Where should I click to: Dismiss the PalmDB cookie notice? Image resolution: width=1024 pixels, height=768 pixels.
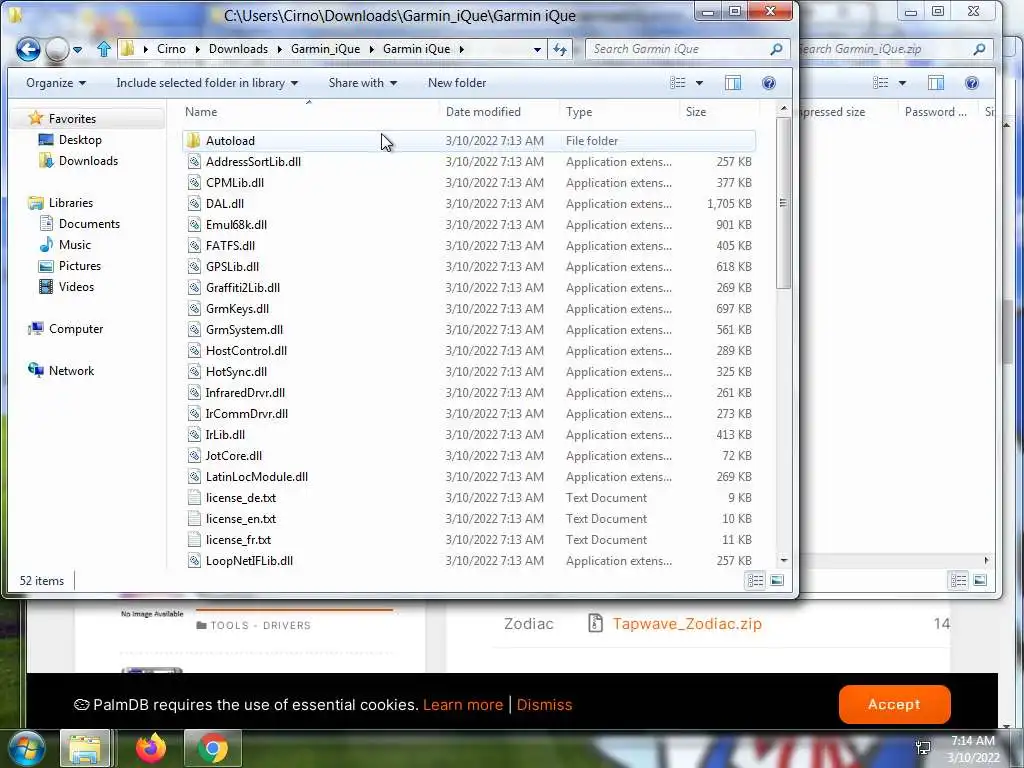(544, 705)
